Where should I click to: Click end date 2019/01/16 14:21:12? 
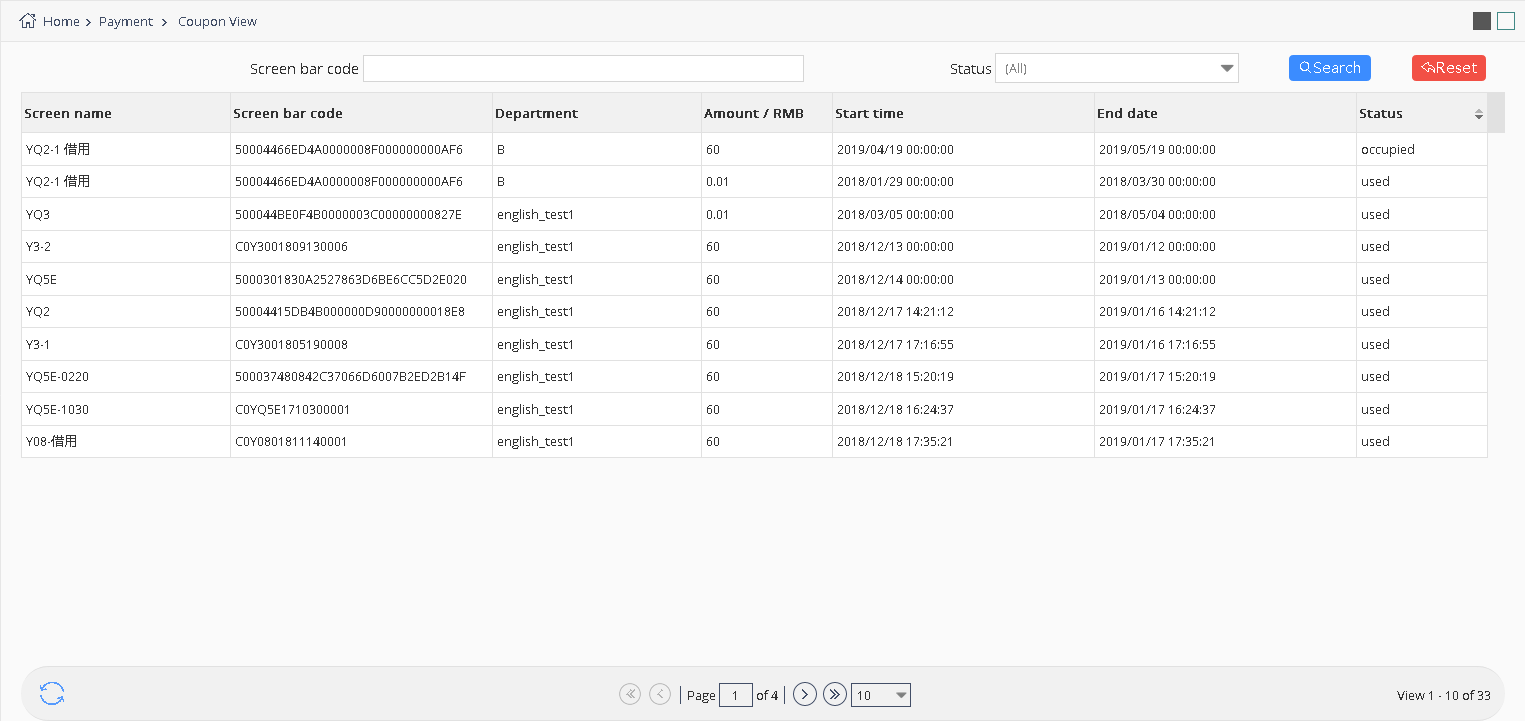coord(1158,312)
